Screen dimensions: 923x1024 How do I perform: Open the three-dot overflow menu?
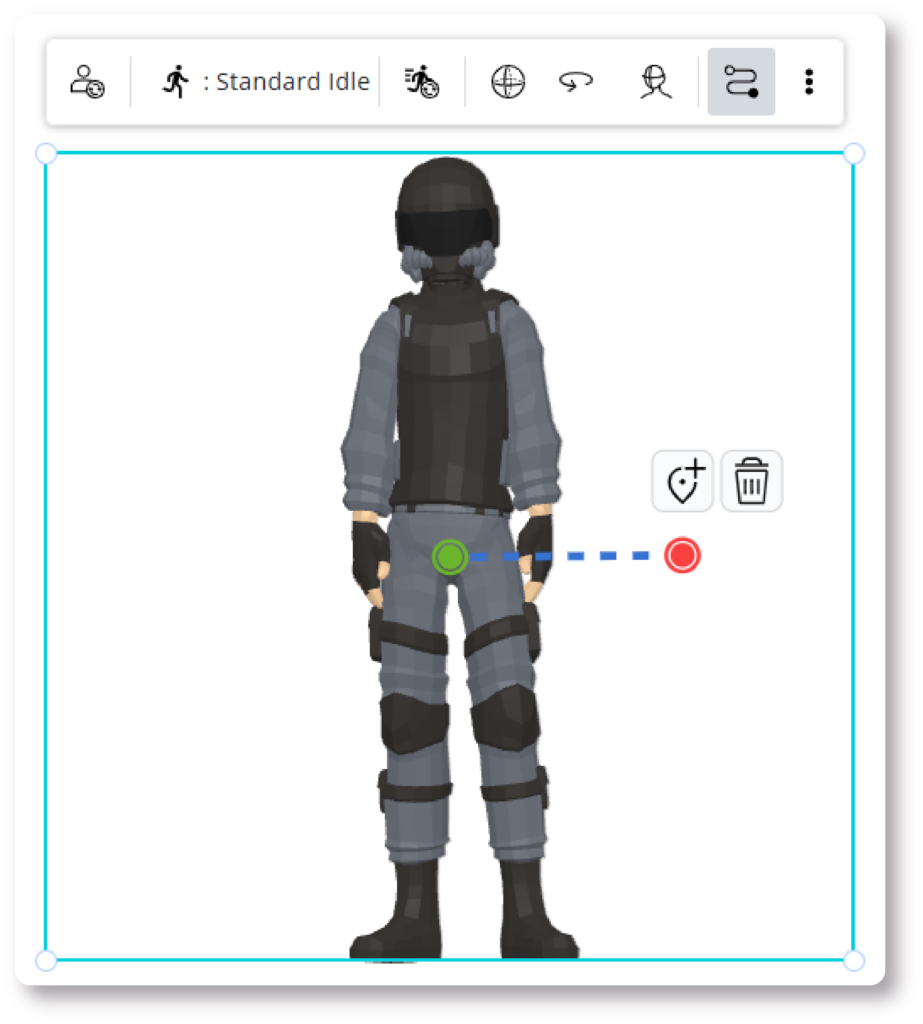[809, 81]
